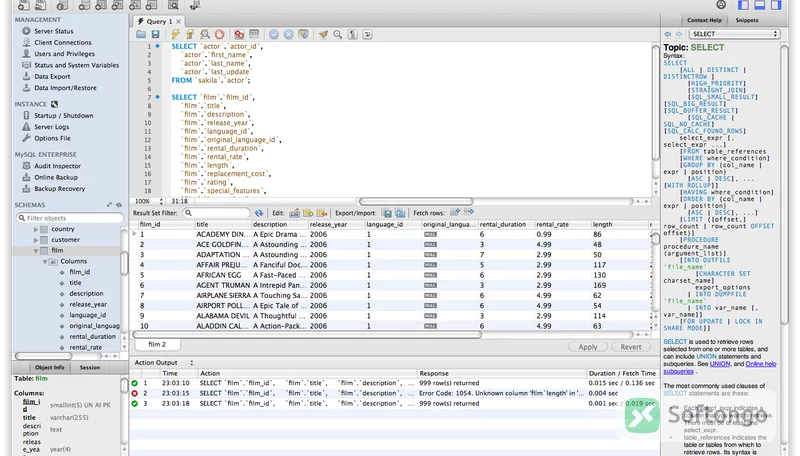Click the SQL editor horizontal scrollbar
This screenshot has height=456, width=800.
(416, 201)
